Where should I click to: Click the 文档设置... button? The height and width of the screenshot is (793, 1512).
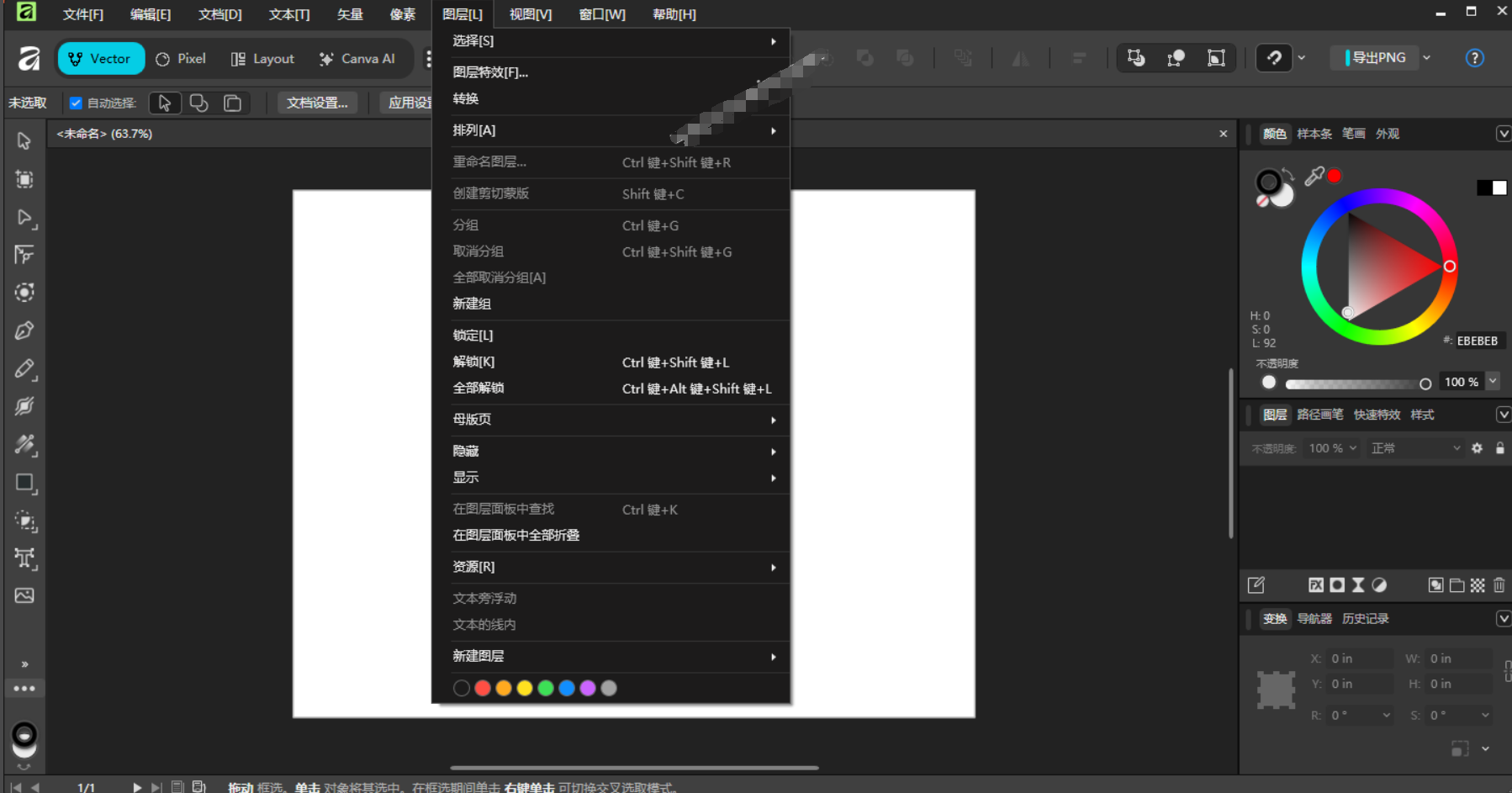click(x=317, y=103)
